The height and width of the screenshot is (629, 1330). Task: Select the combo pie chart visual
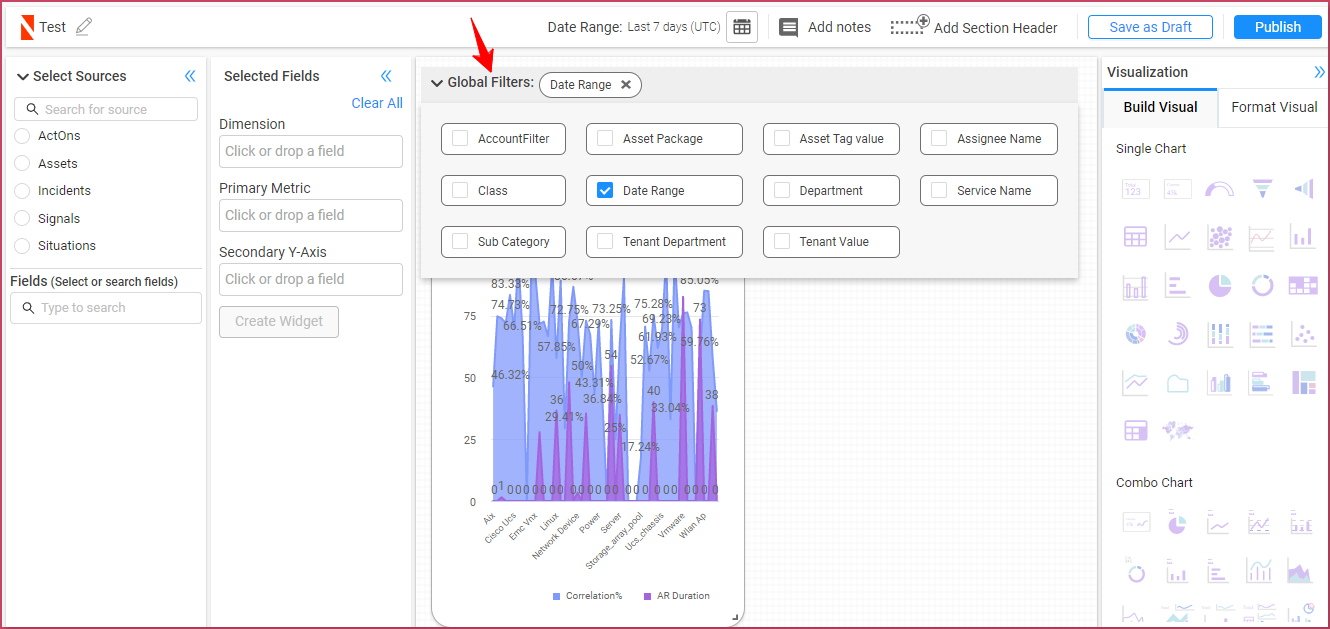(1178, 524)
